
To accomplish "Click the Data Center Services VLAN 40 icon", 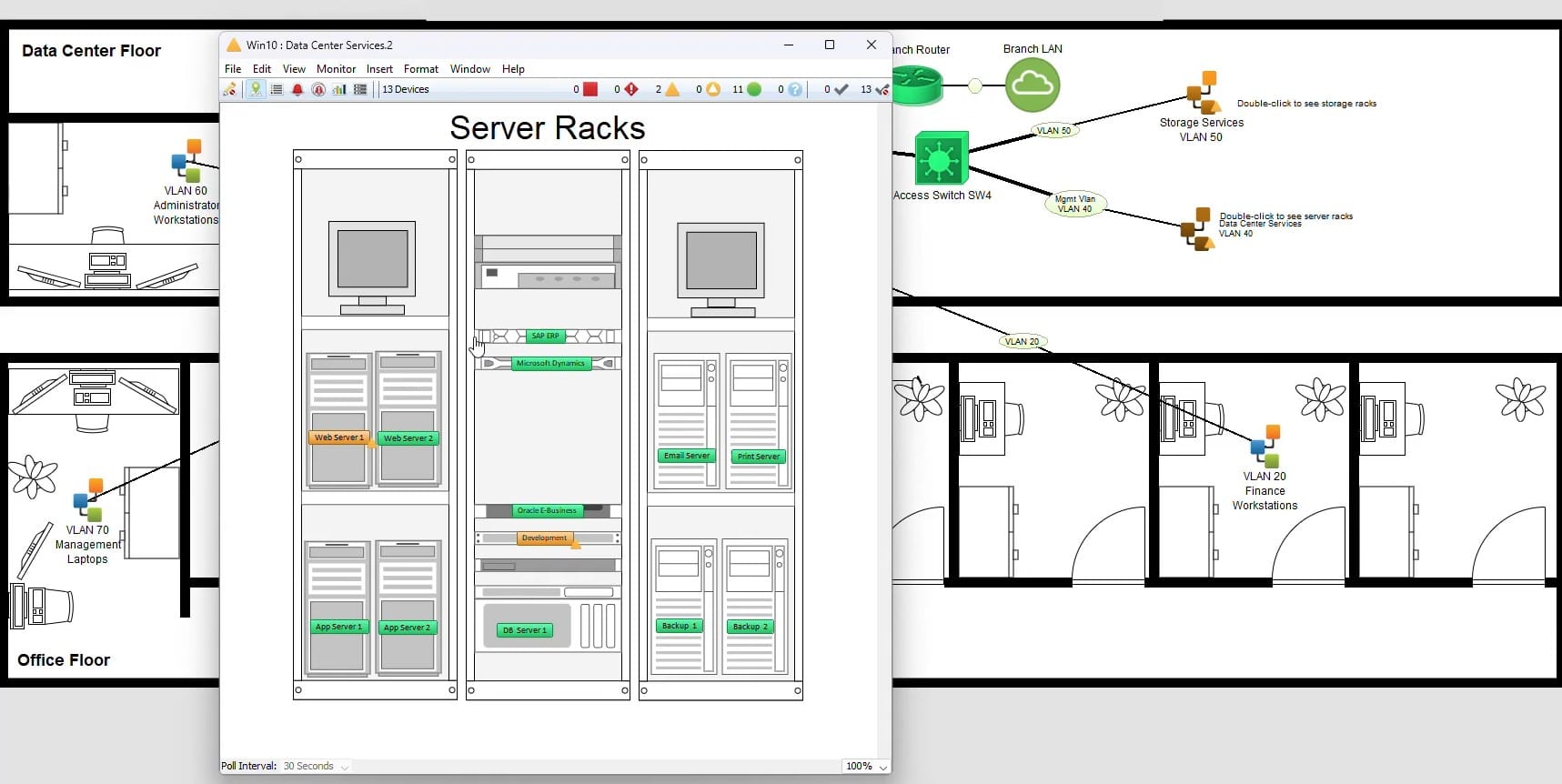I will [x=1198, y=228].
